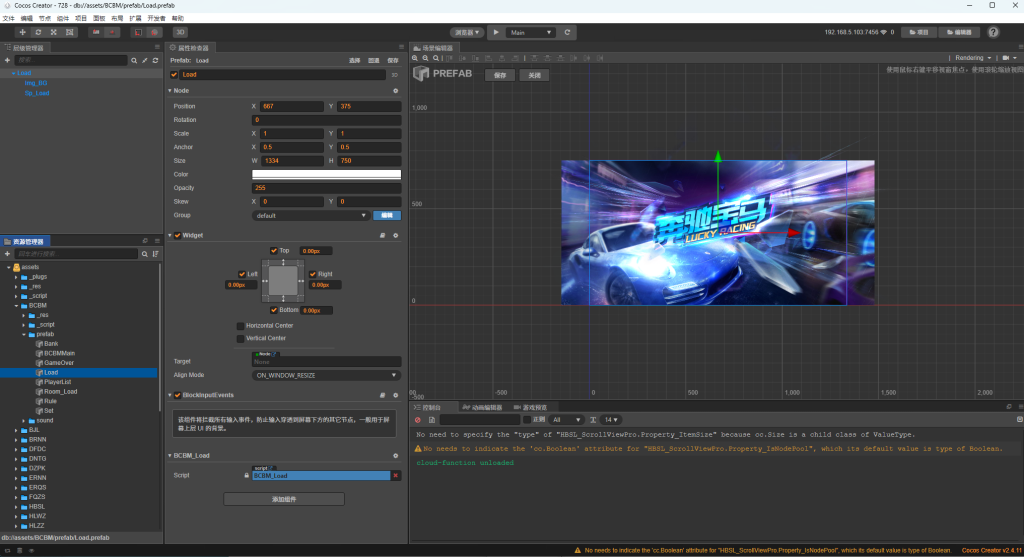Open the preview platform (浏览器) dropdown
The image size is (1024, 557).
[x=466, y=32]
